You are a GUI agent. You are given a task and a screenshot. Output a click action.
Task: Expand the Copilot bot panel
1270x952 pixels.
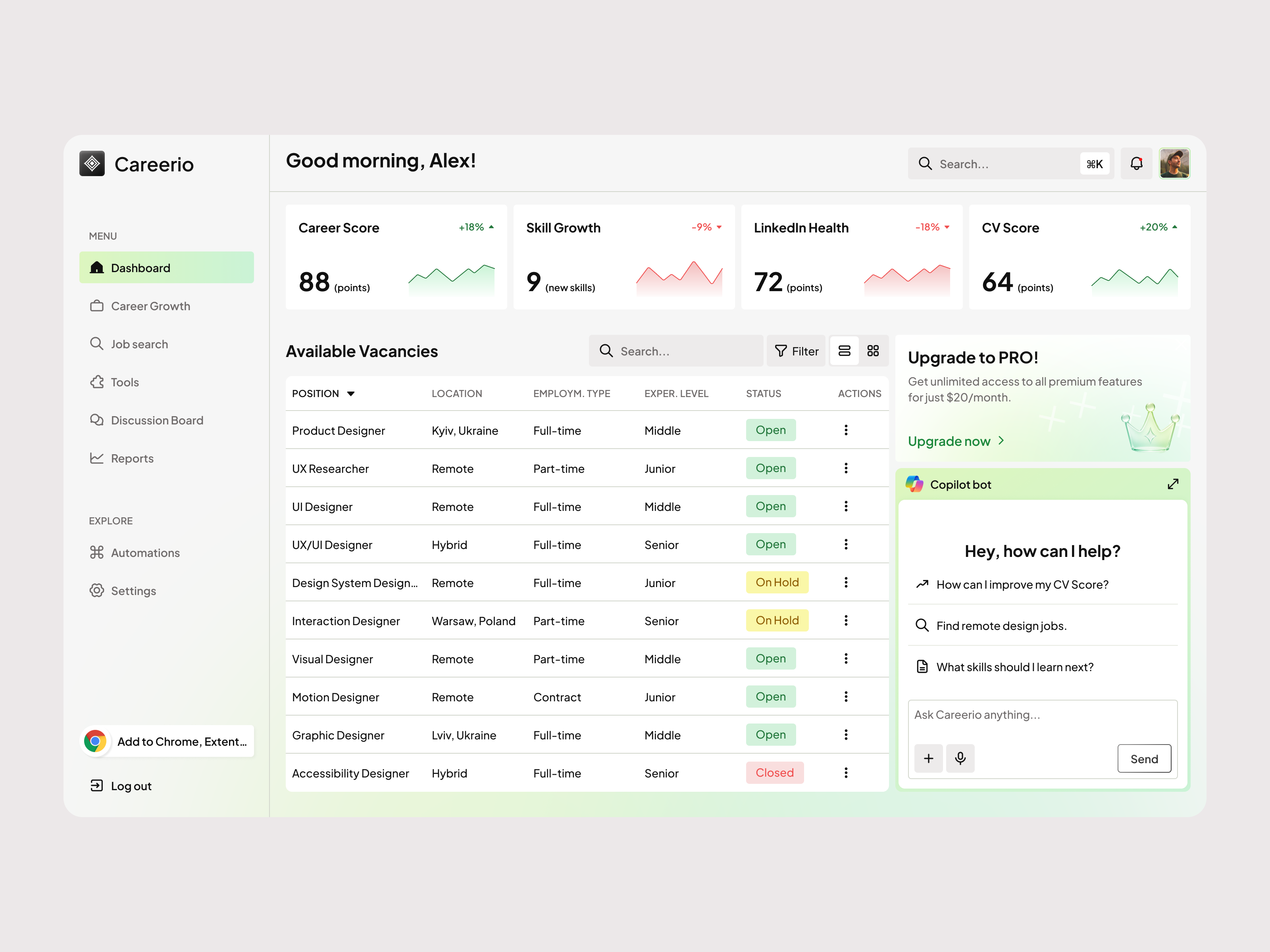pos(1172,484)
